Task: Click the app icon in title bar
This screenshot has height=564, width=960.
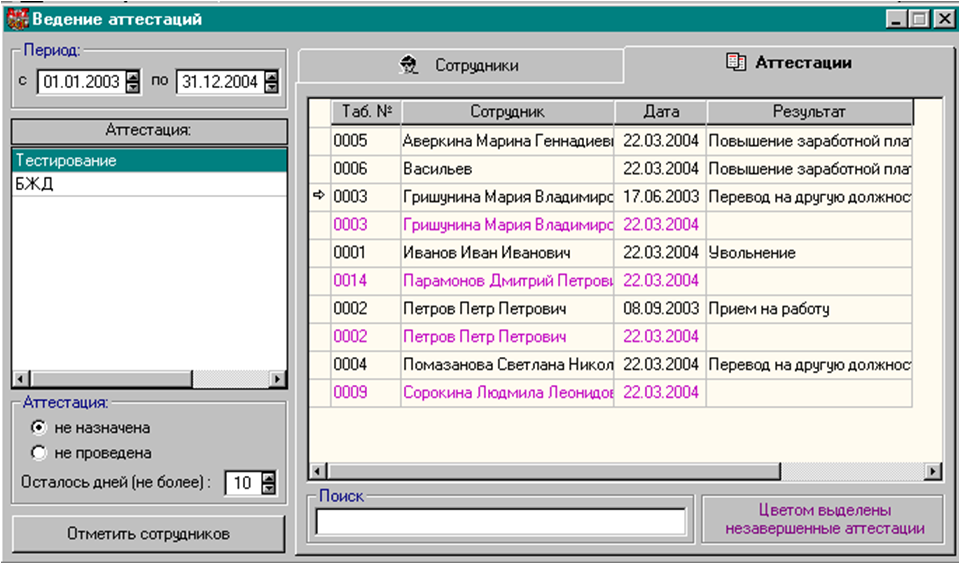Action: [17, 20]
